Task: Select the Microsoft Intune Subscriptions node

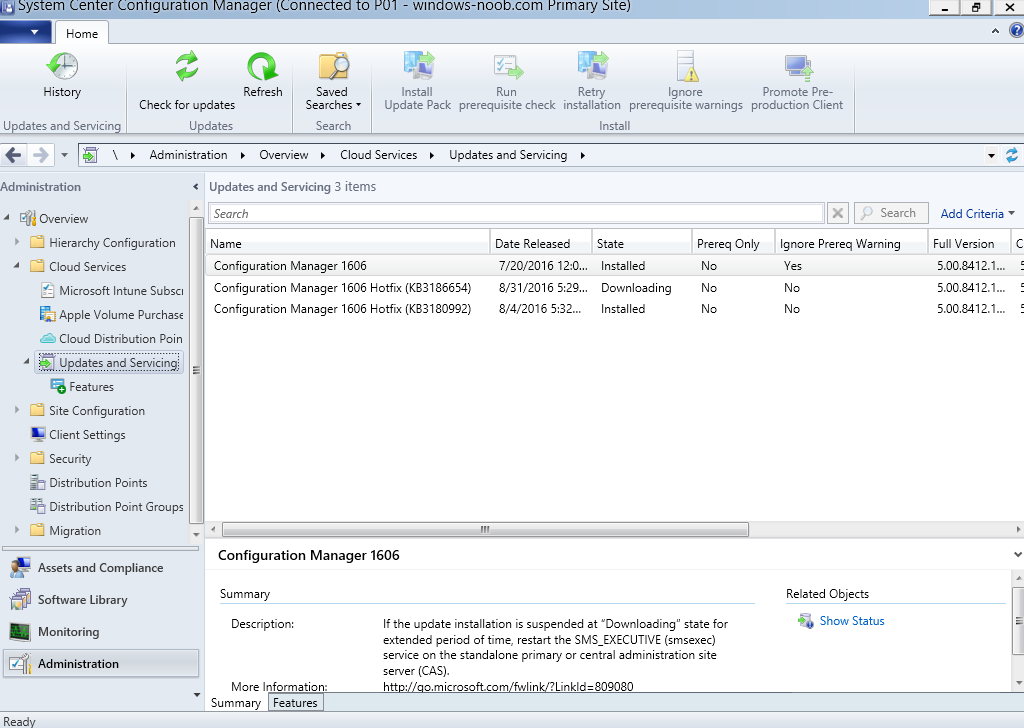Action: coord(112,291)
